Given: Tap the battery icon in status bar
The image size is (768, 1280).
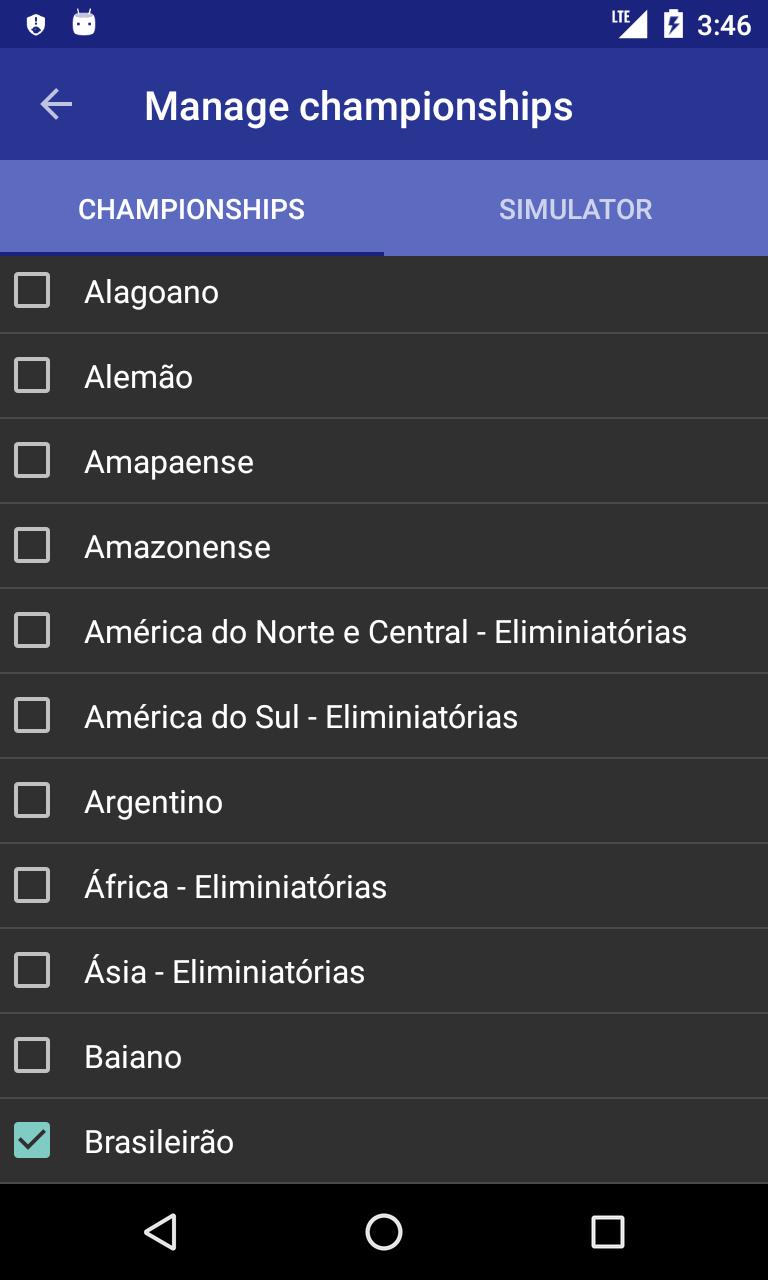Looking at the screenshot, I should point(674,24).
